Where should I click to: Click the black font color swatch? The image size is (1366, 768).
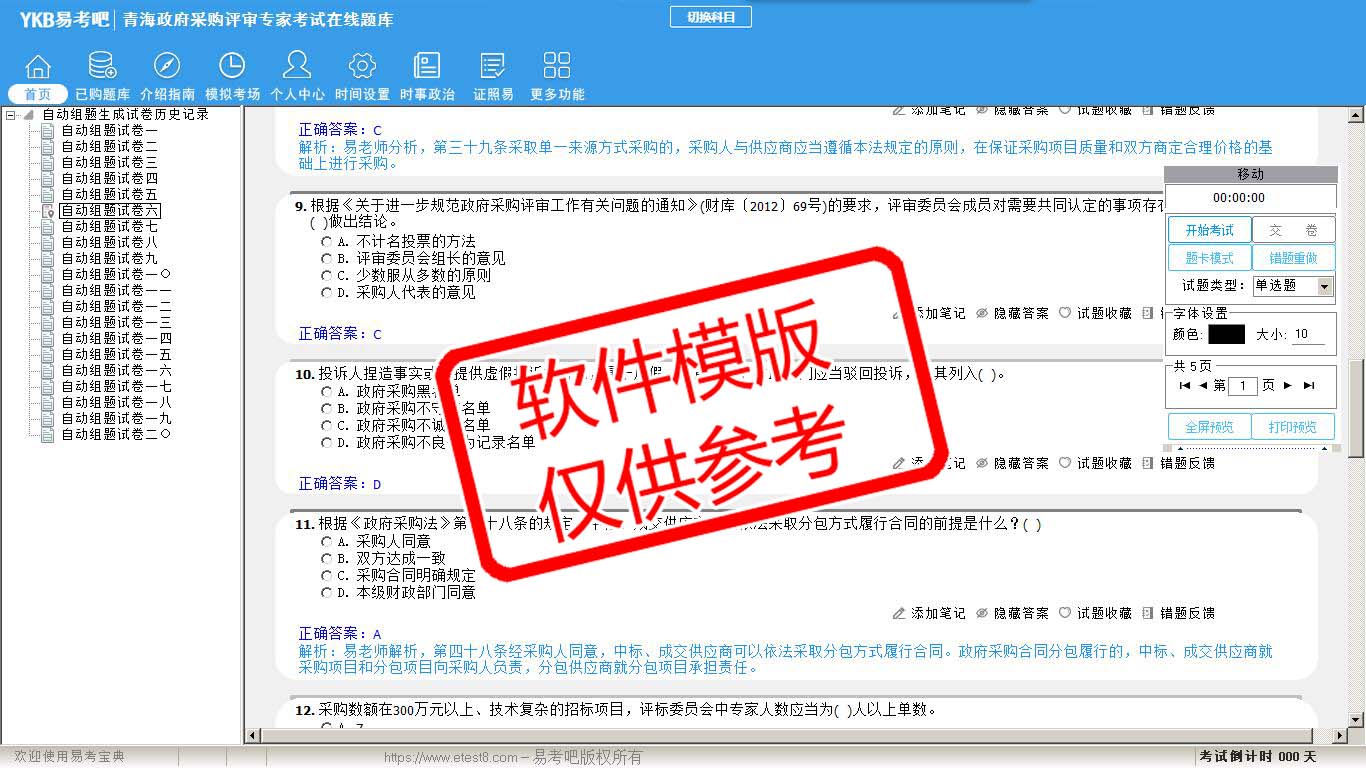click(x=1226, y=335)
